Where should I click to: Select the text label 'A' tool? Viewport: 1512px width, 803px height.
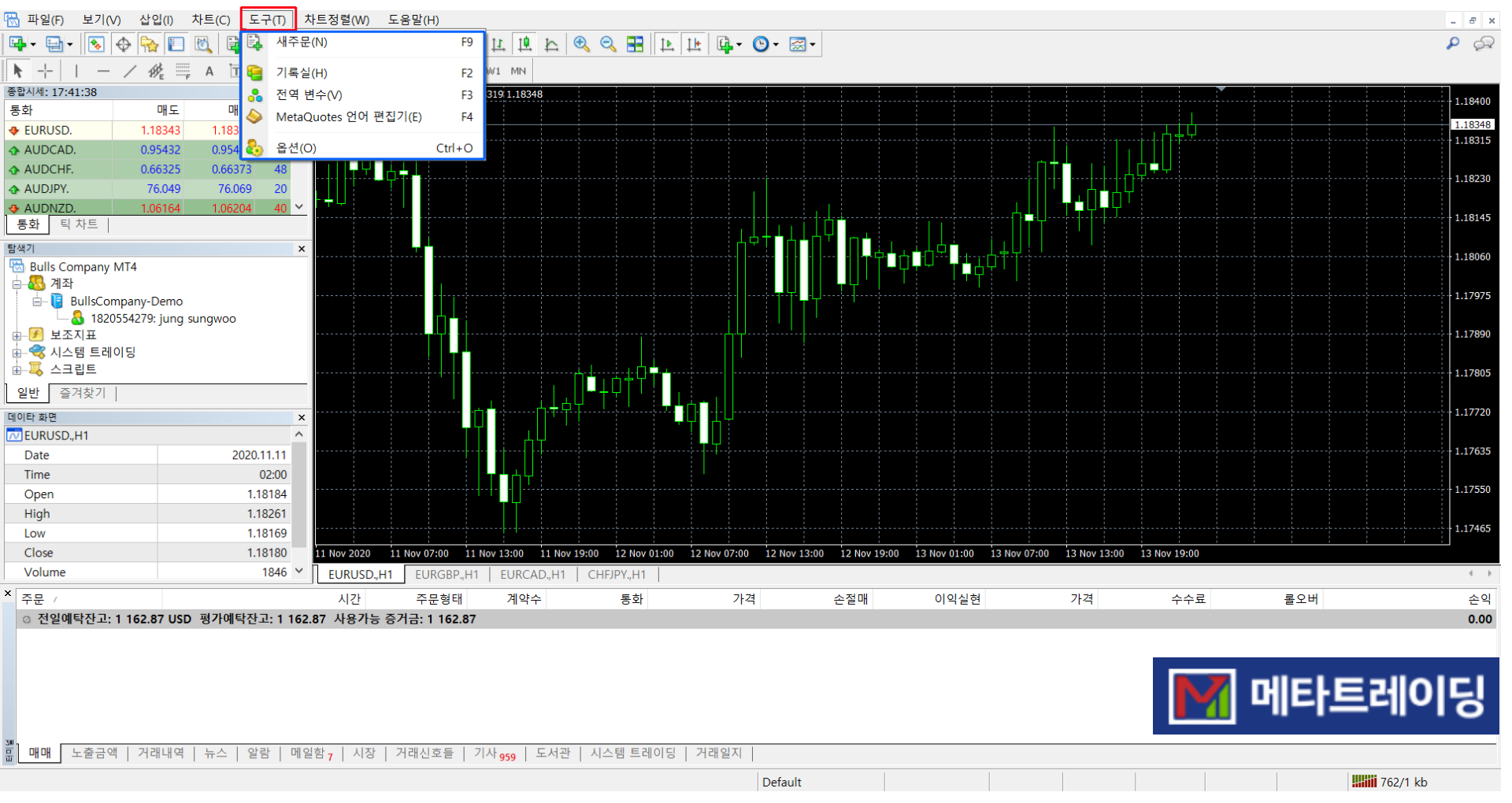click(x=209, y=72)
